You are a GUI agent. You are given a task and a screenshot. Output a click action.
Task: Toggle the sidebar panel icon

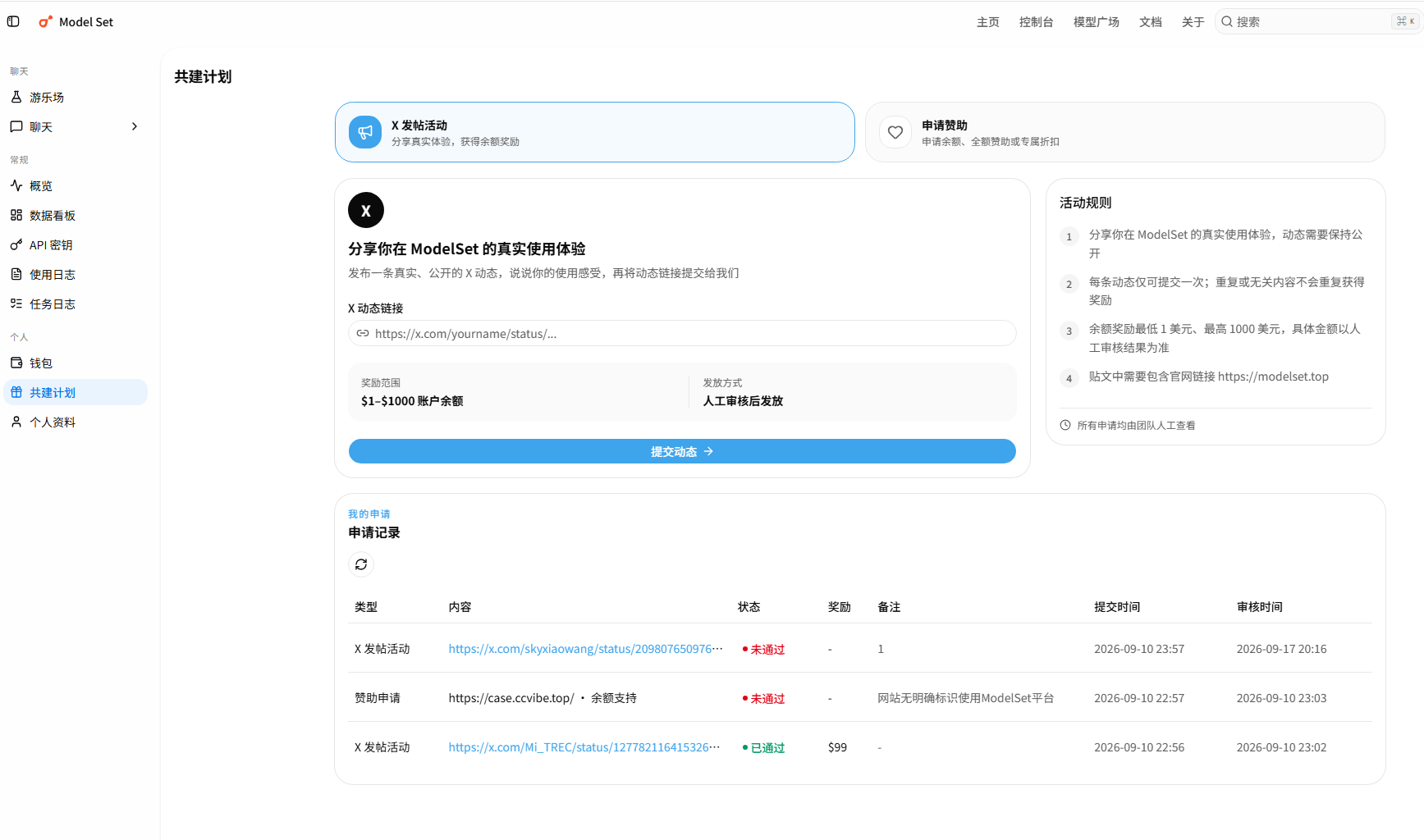click(13, 21)
